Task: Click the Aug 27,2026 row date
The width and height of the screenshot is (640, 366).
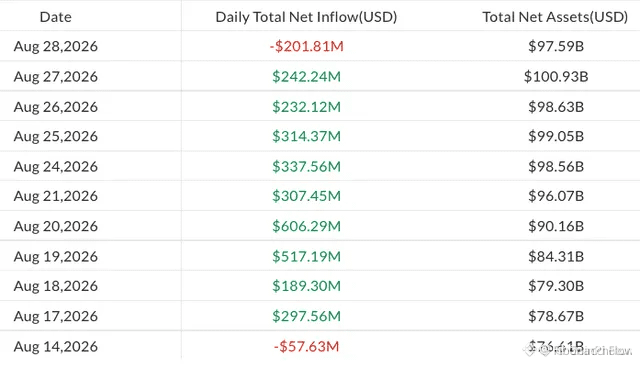Action: coord(56,76)
